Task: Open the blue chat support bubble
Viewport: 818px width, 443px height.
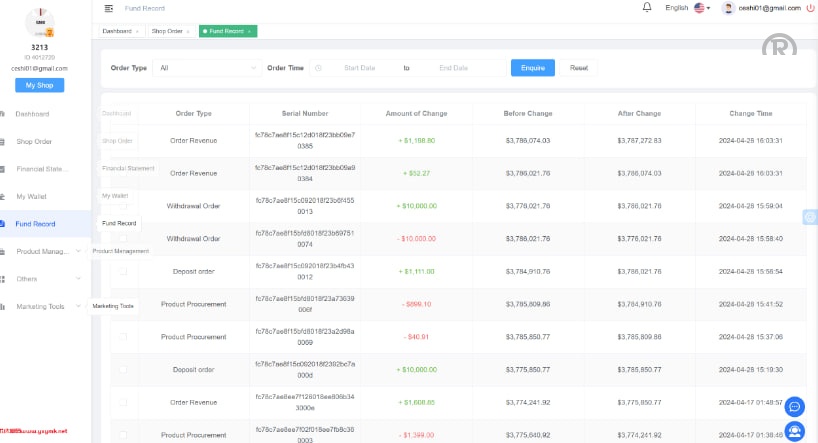Action: tap(795, 406)
